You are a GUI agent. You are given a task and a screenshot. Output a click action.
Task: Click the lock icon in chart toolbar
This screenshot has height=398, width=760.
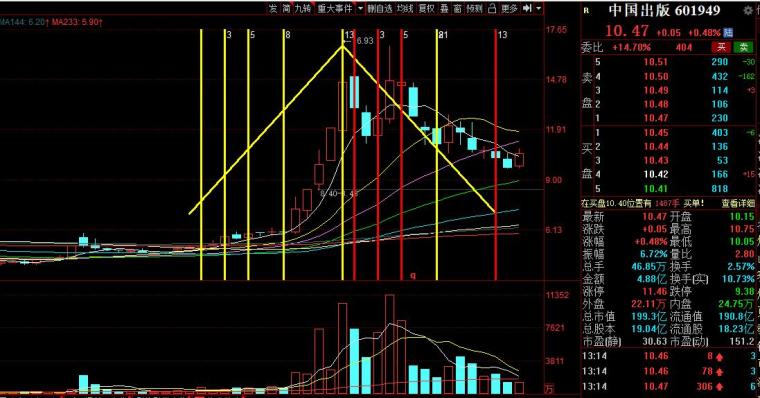click(491, 9)
